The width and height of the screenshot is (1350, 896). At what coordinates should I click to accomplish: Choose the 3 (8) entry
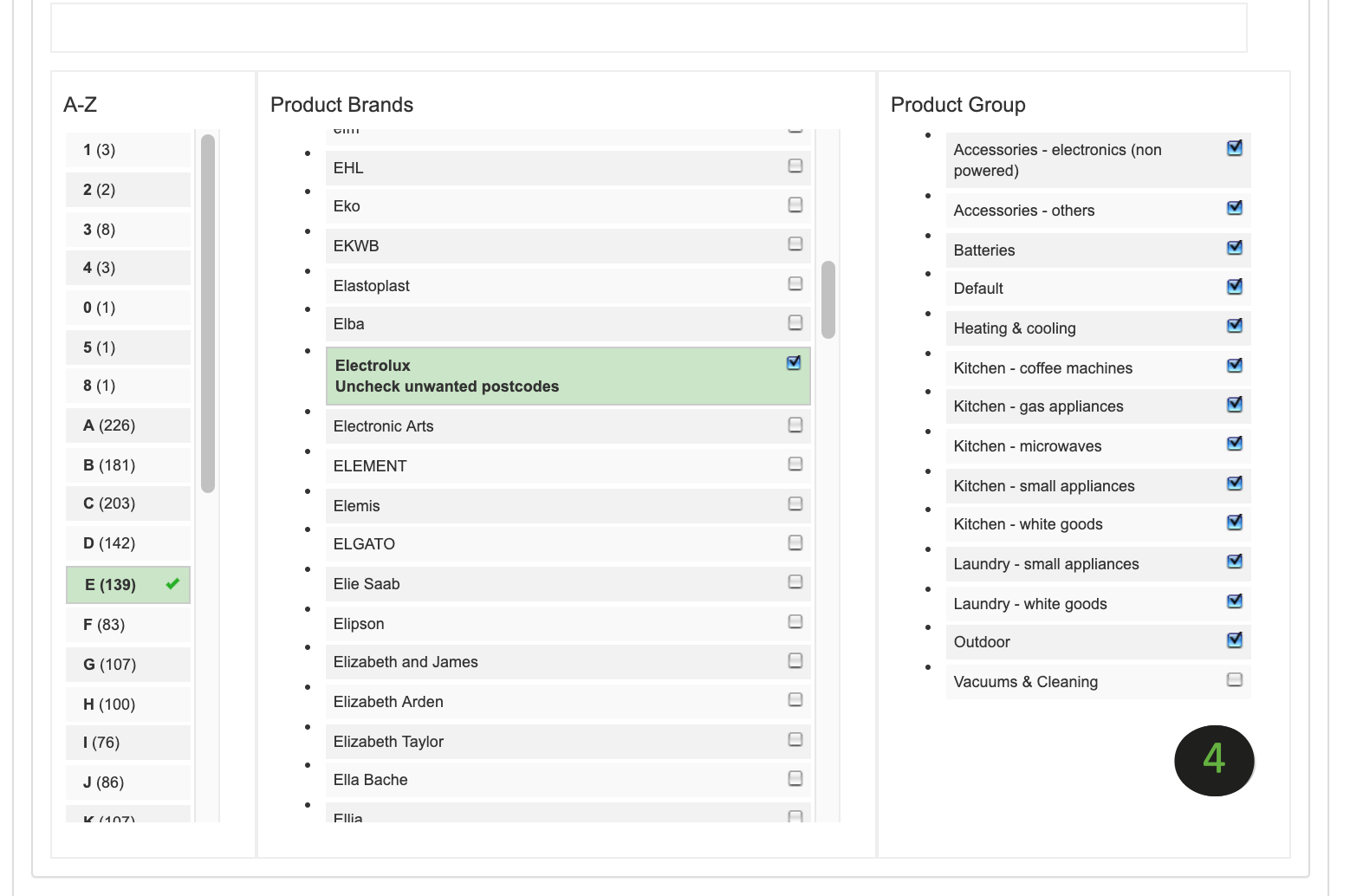[x=128, y=230]
